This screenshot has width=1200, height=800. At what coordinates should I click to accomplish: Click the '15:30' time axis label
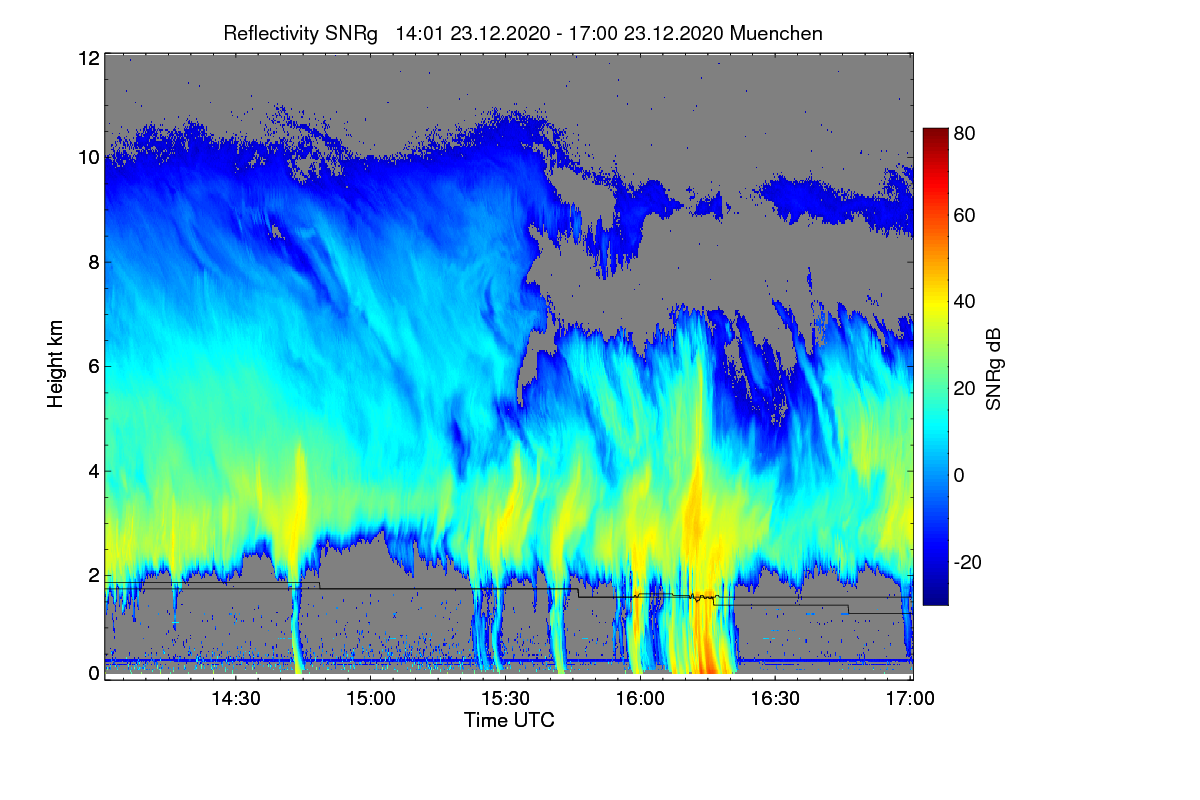[x=505, y=699]
